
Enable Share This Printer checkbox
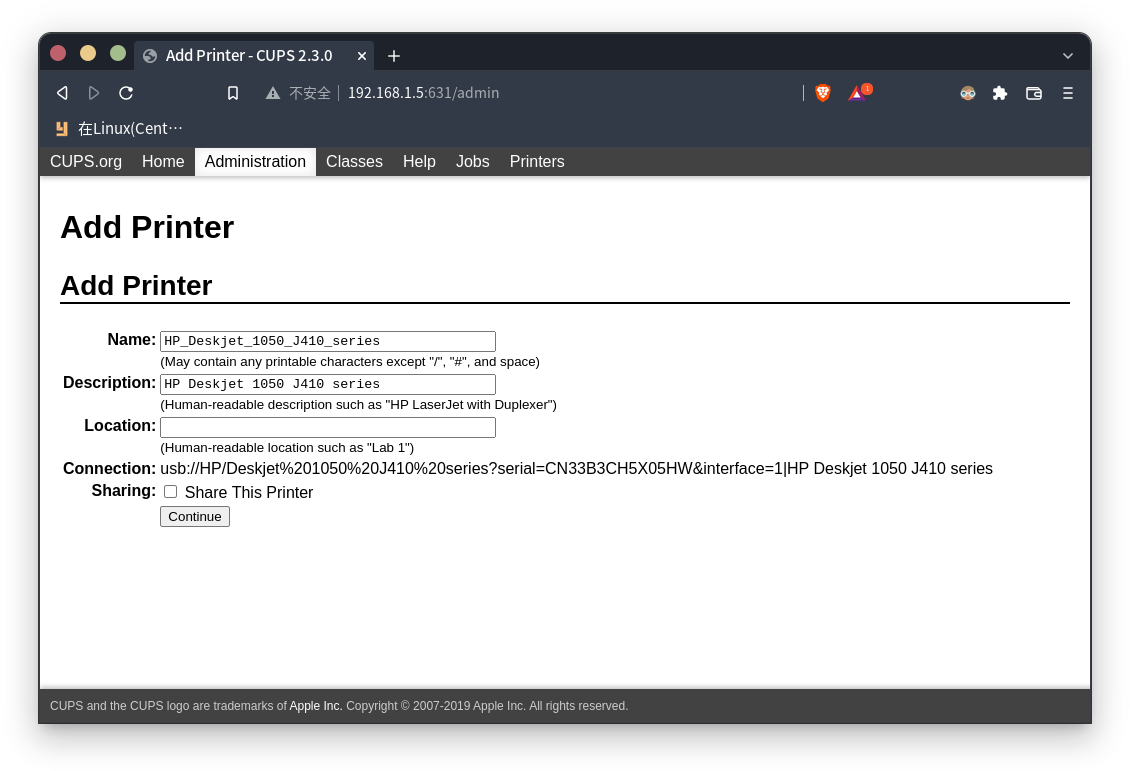171,492
